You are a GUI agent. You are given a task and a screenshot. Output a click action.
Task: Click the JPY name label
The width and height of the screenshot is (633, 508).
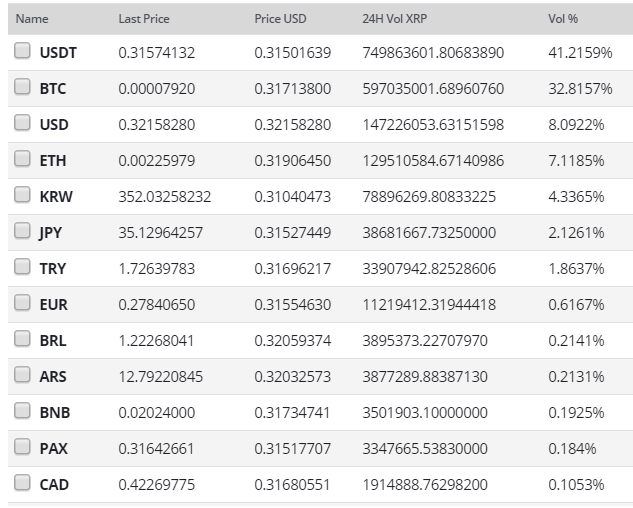50,233
